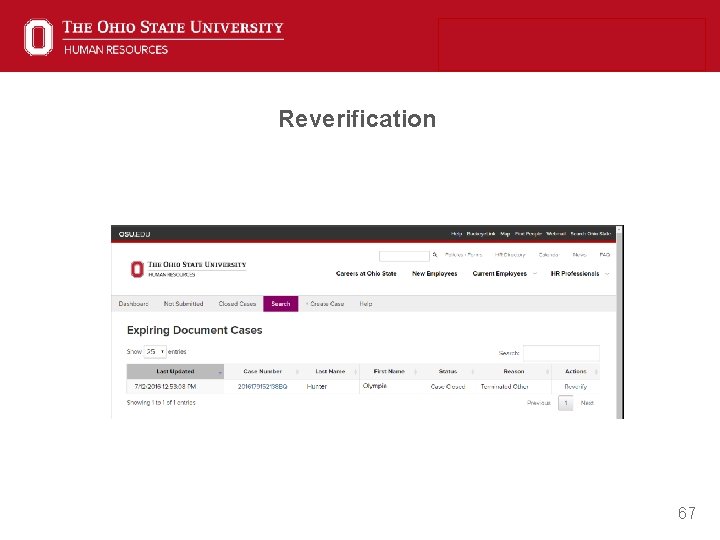Expand the Current Employees menu

(x=504, y=274)
